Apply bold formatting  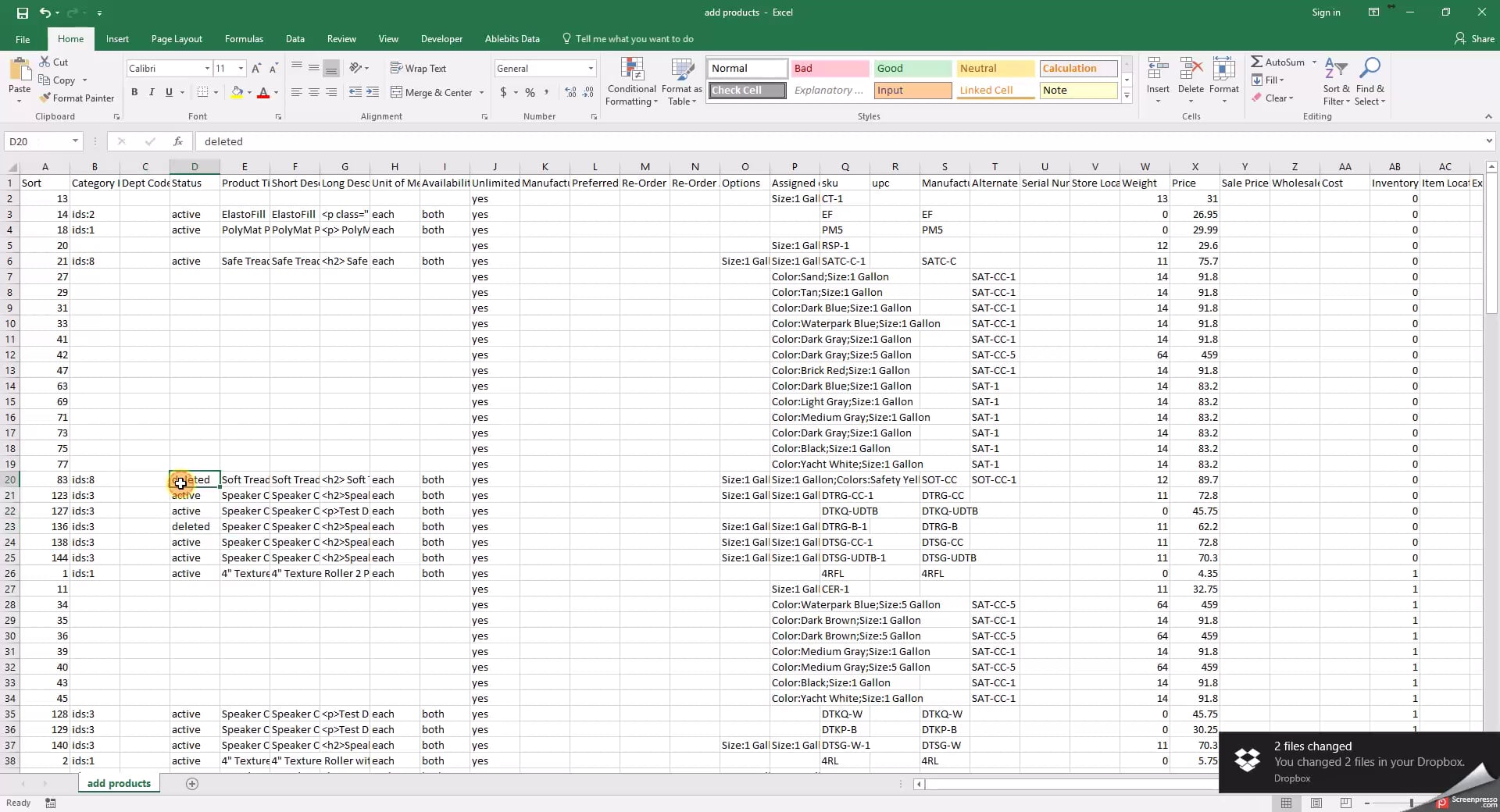134,92
